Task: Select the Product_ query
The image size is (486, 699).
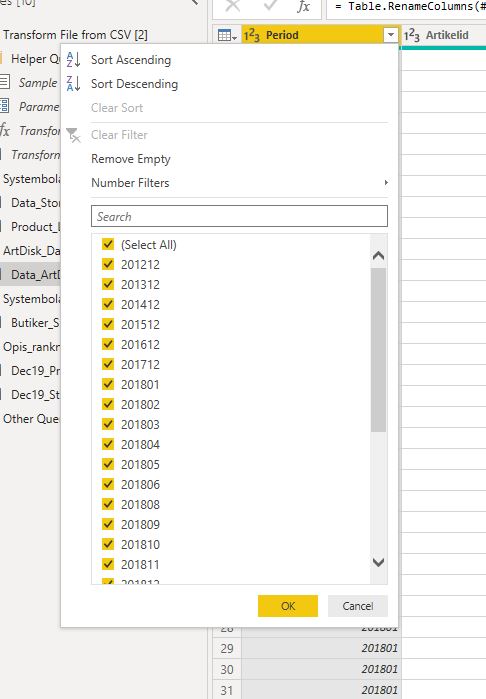Action: [x=35, y=226]
